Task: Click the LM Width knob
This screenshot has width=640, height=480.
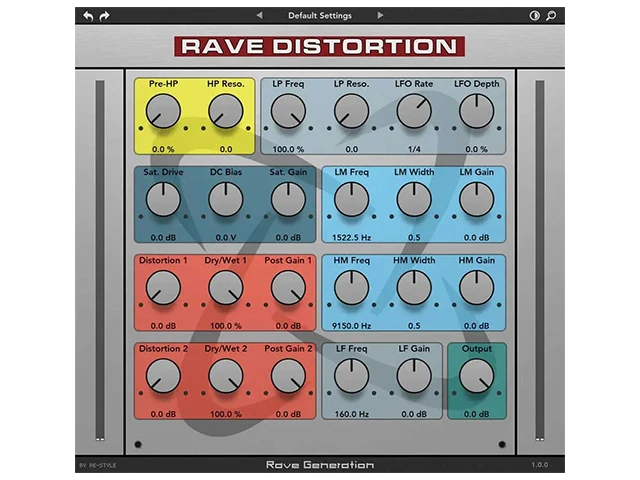Action: (414, 199)
